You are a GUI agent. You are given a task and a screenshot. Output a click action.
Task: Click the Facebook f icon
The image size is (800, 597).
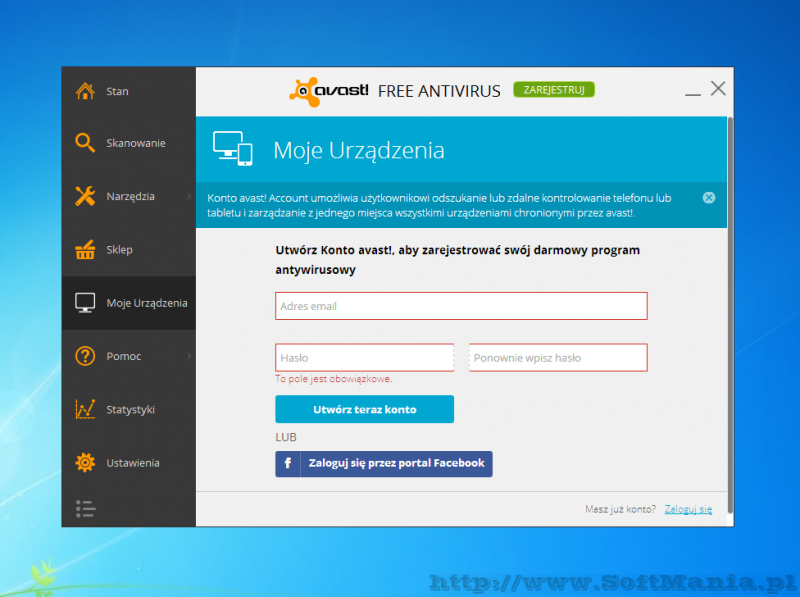(x=288, y=463)
